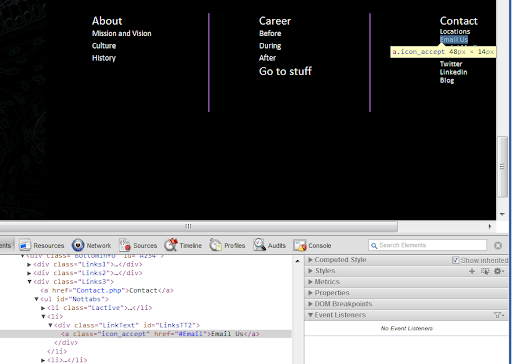Select the Email Us anchor DOM row
This screenshot has width=512, height=364.
146,334
